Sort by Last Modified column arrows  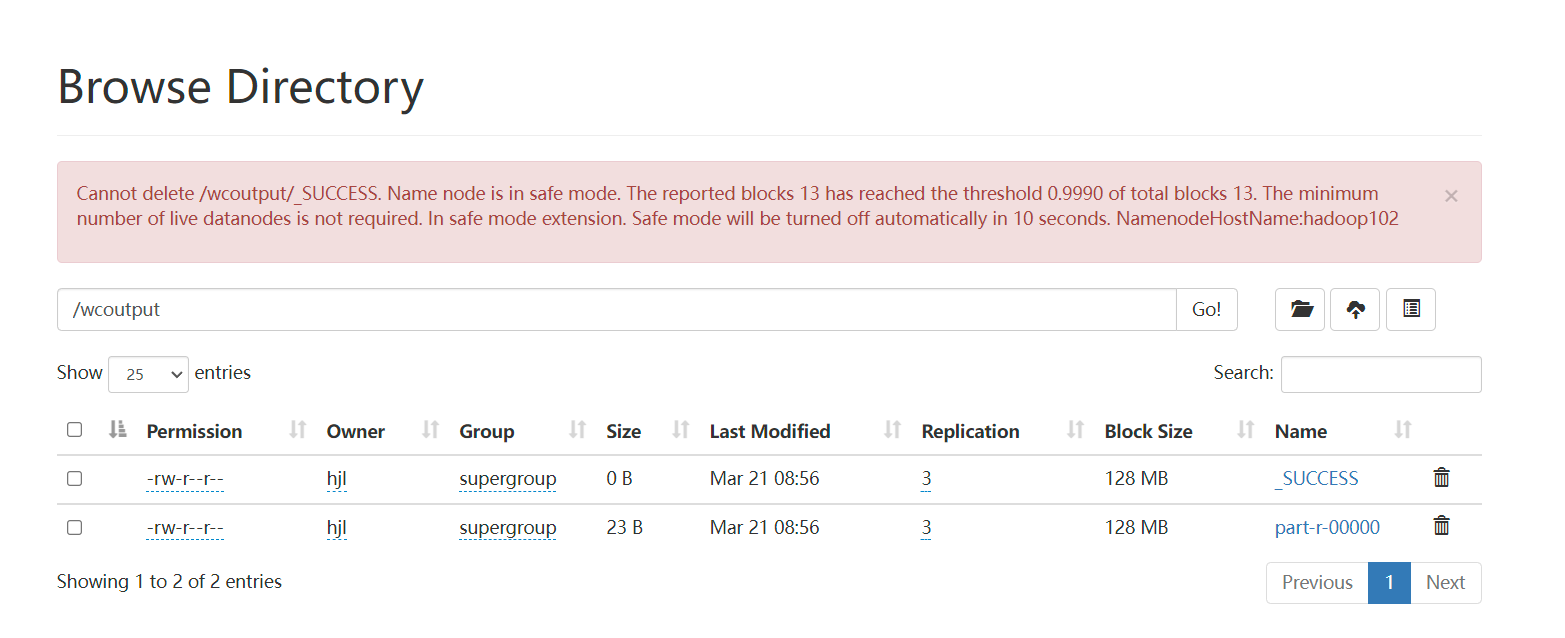tap(891, 429)
